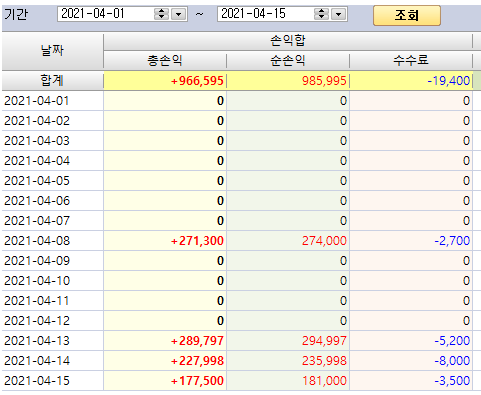Image resolution: width=481 pixels, height=395 pixels.
Task: Select the 2021-04-06 date row
Action: [52, 201]
